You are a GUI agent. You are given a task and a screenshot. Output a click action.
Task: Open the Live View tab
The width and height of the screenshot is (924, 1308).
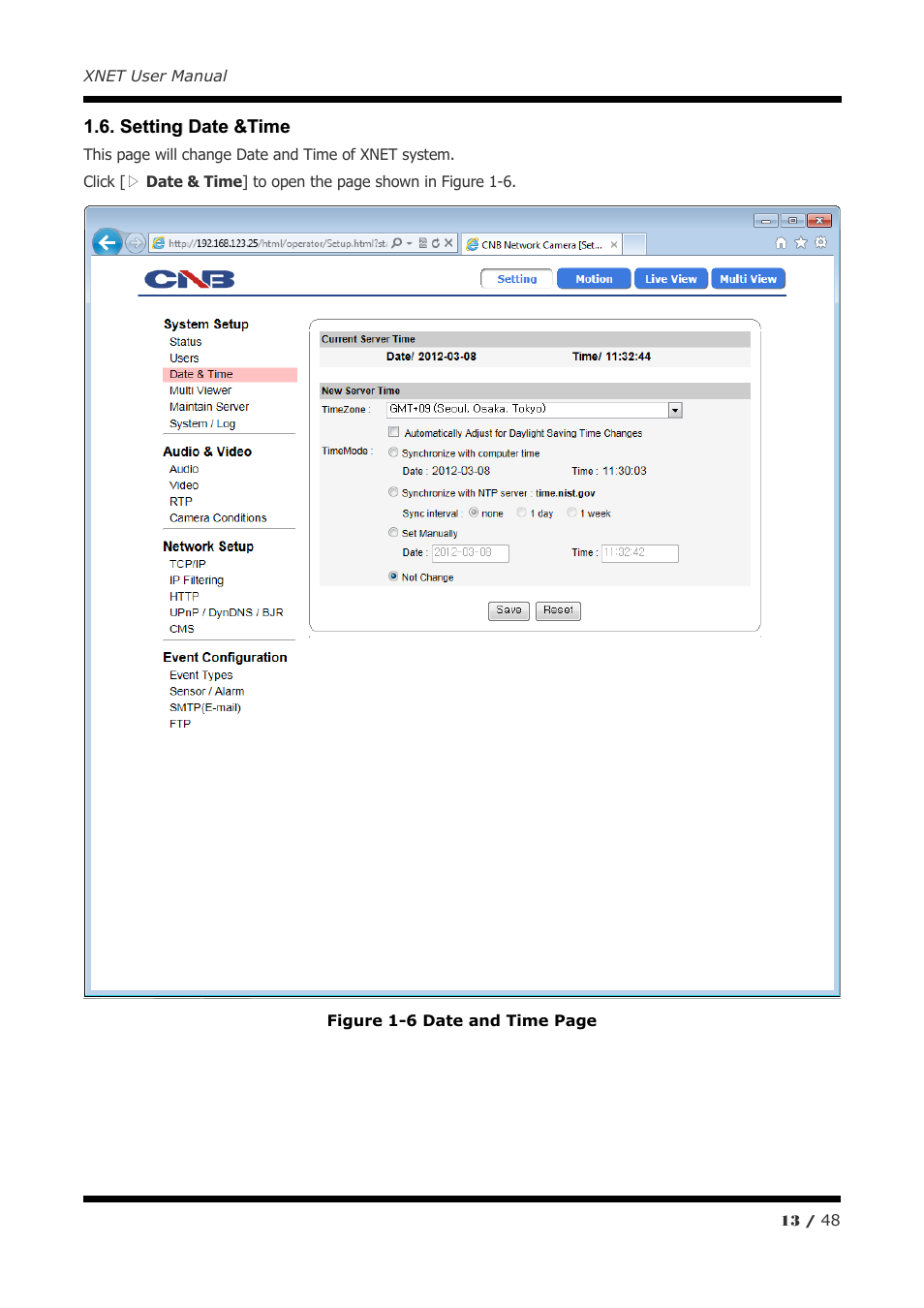(x=671, y=279)
